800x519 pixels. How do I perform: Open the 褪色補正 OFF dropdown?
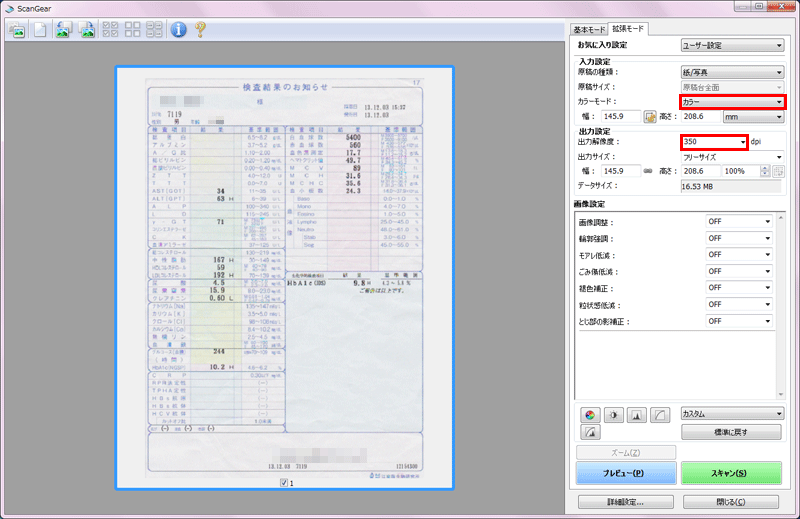click(739, 288)
